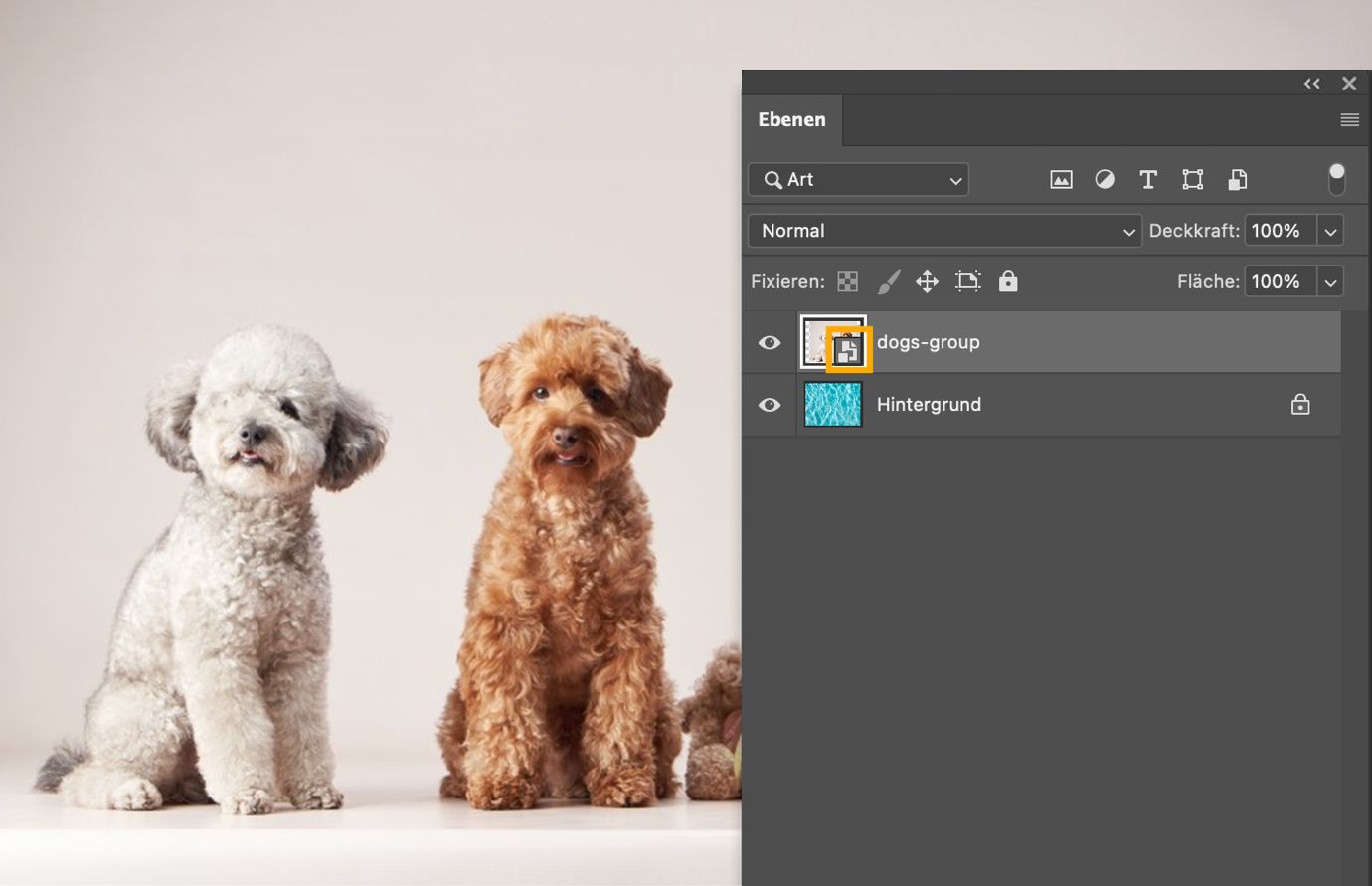1372x886 pixels.
Task: Click the Hintergrund layer lock icon
Action: (1300, 404)
